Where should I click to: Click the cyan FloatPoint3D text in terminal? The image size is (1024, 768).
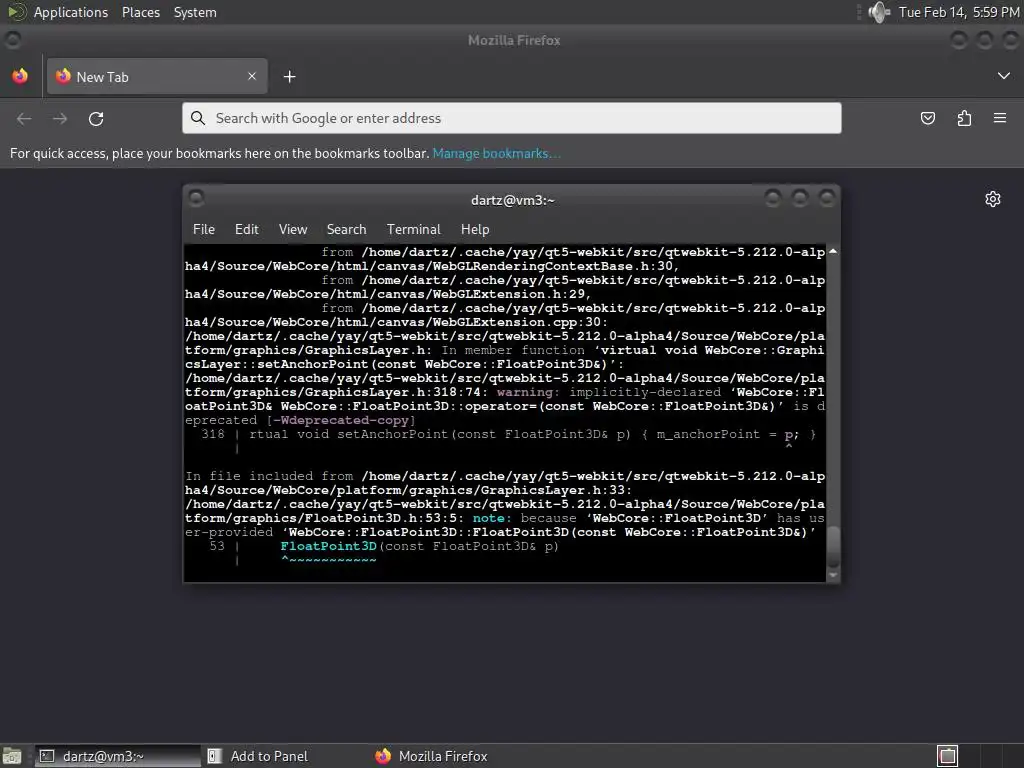[x=328, y=546]
